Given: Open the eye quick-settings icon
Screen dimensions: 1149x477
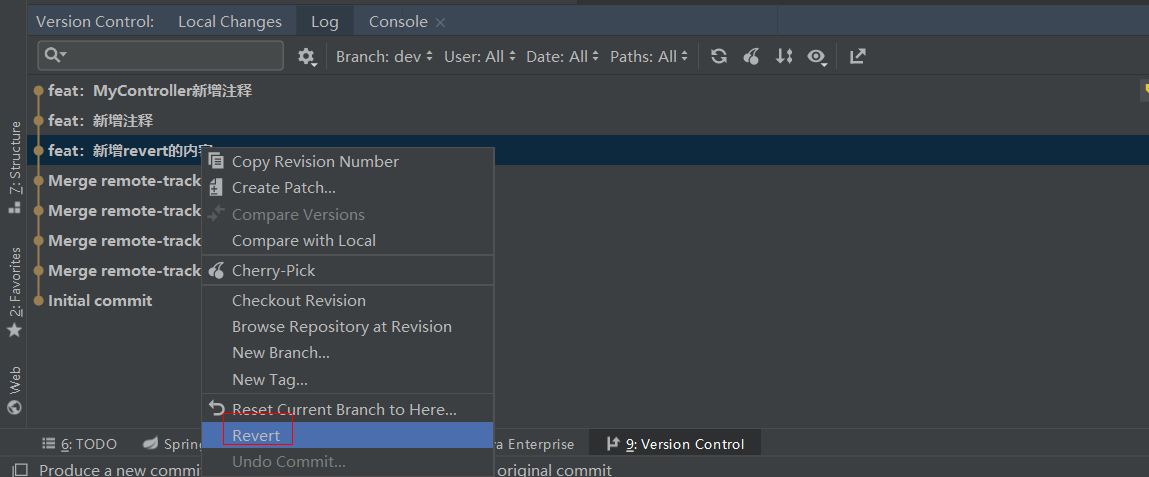Looking at the screenshot, I should (x=818, y=57).
